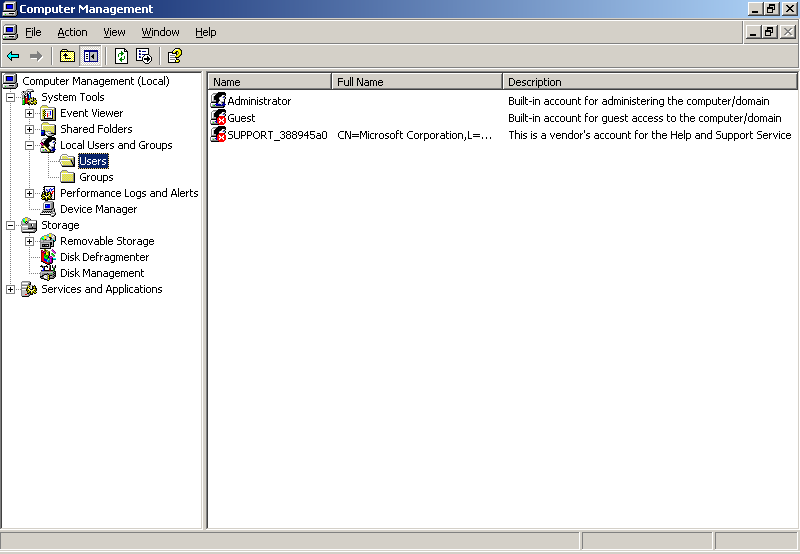
Task: Click the SUPPORT_388945a0 user icon
Action: point(218,135)
